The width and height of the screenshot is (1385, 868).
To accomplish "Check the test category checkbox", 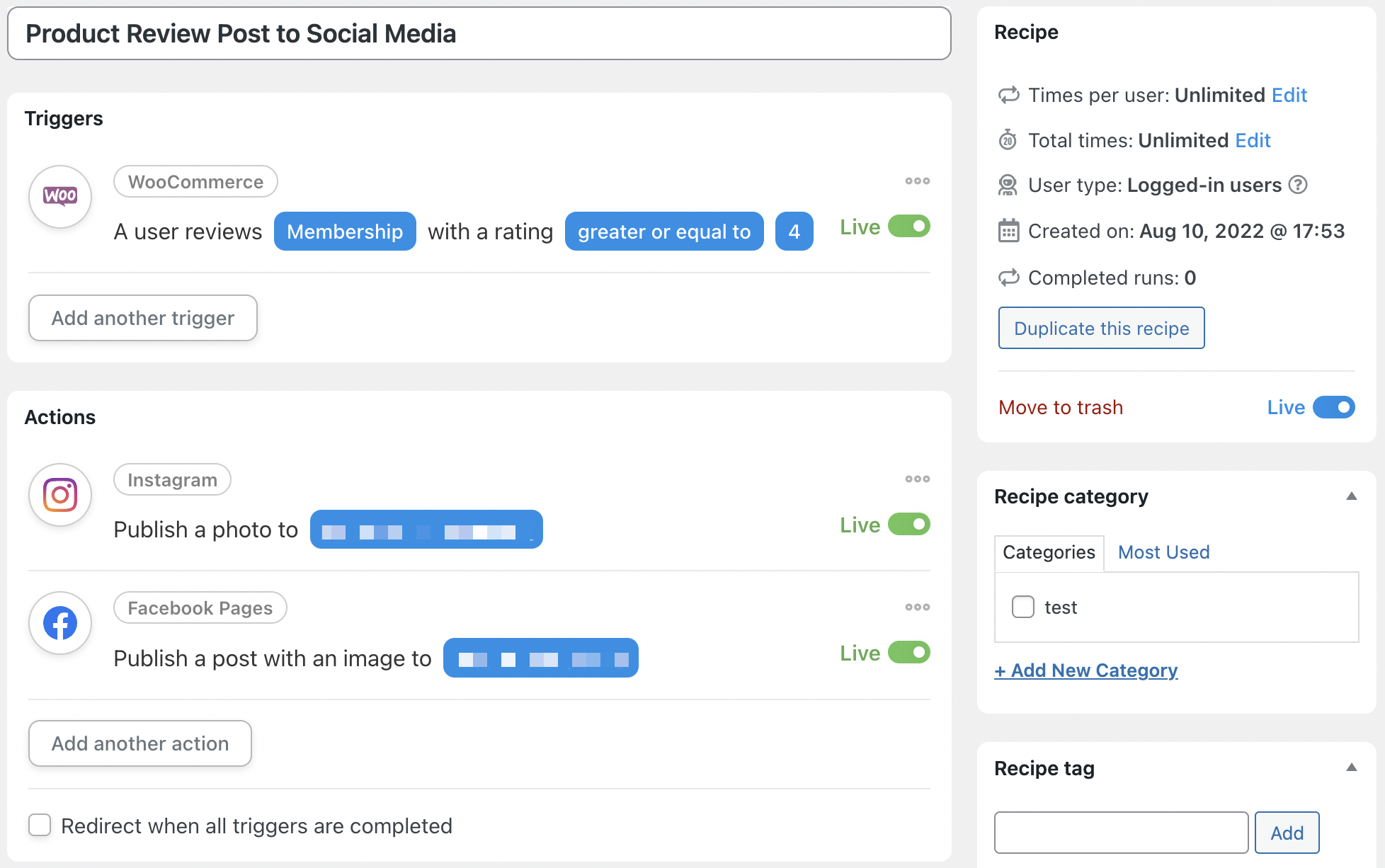I will (x=1022, y=607).
